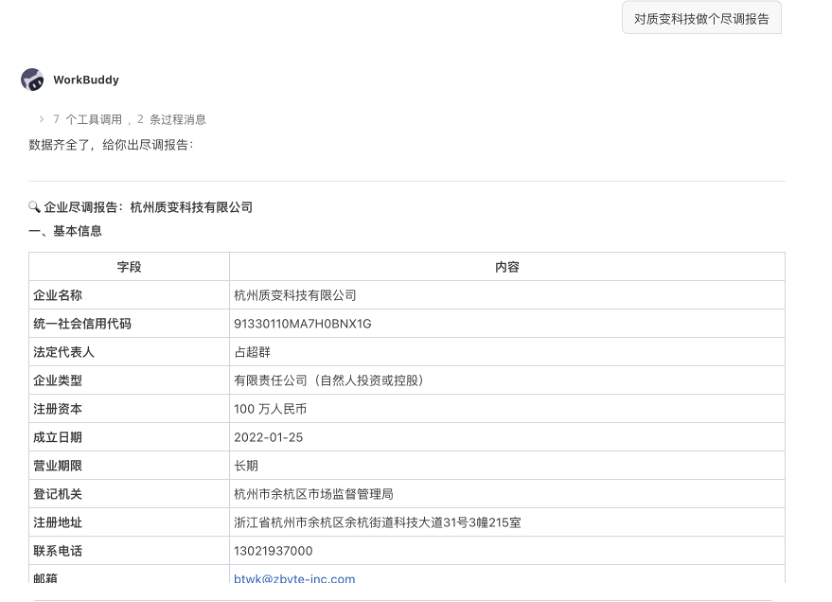
Task: Select the value 100 万人民币
Action: click(270, 409)
